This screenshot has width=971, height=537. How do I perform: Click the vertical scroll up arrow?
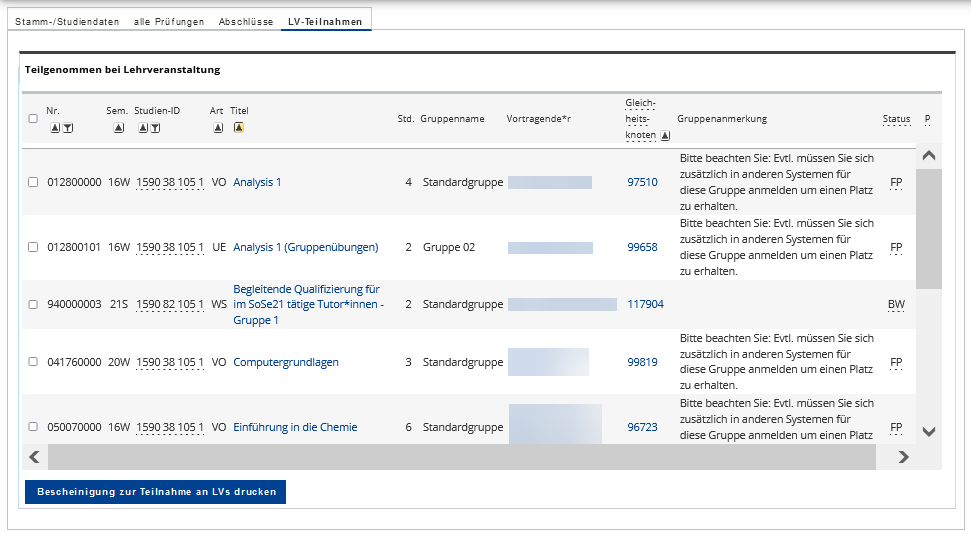[929, 155]
